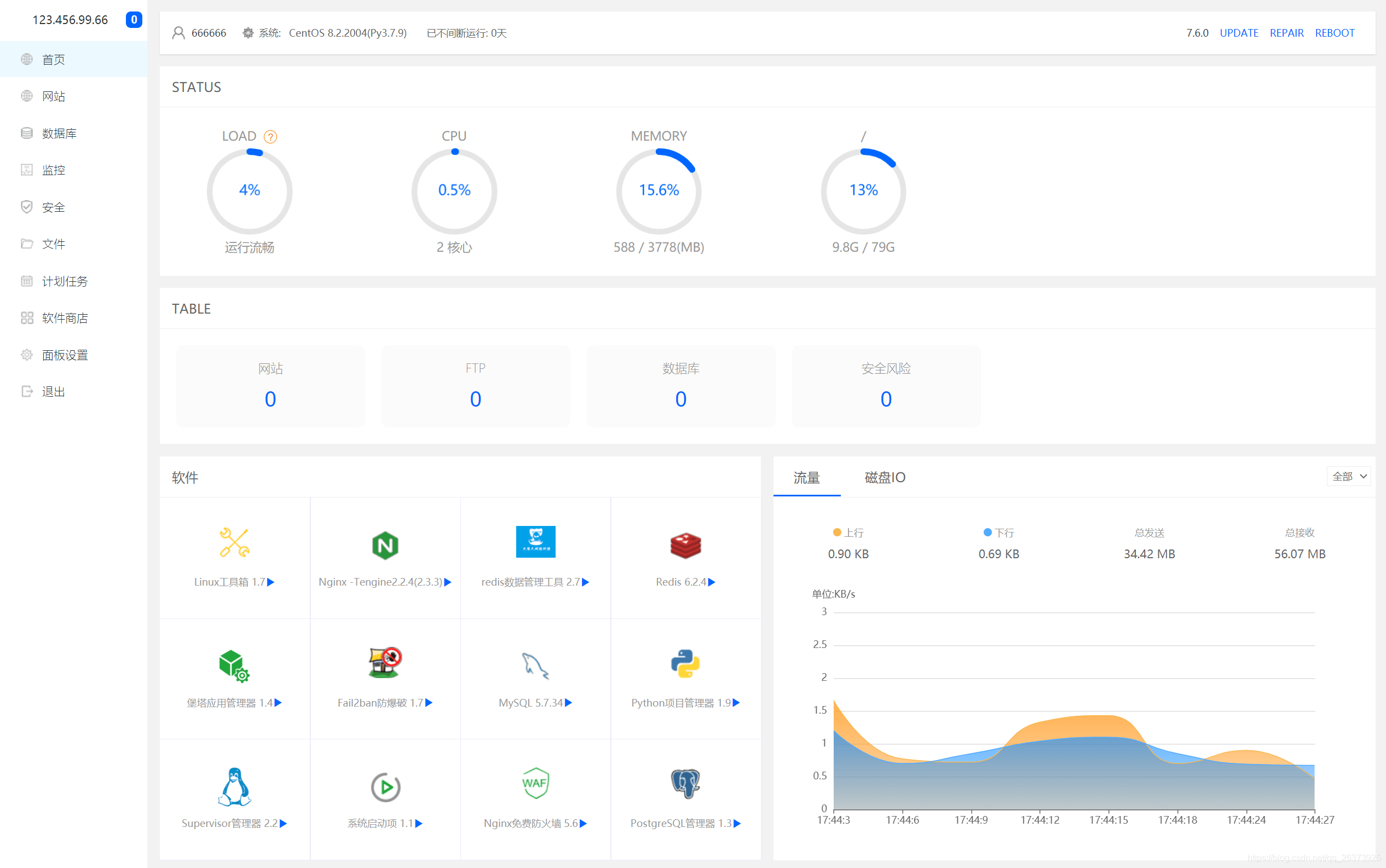Click the server IP 123.456.99.66
The width and height of the screenshot is (1386, 868).
[70, 20]
